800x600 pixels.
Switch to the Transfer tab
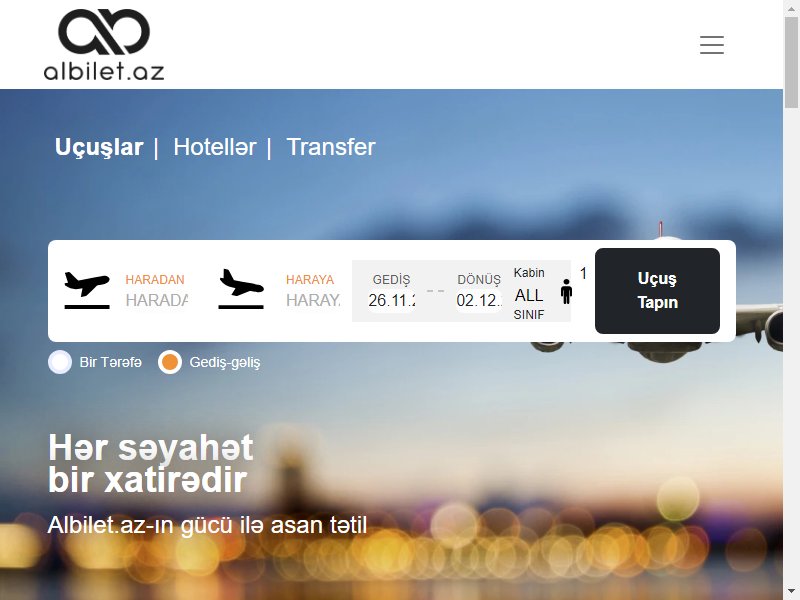(x=331, y=147)
